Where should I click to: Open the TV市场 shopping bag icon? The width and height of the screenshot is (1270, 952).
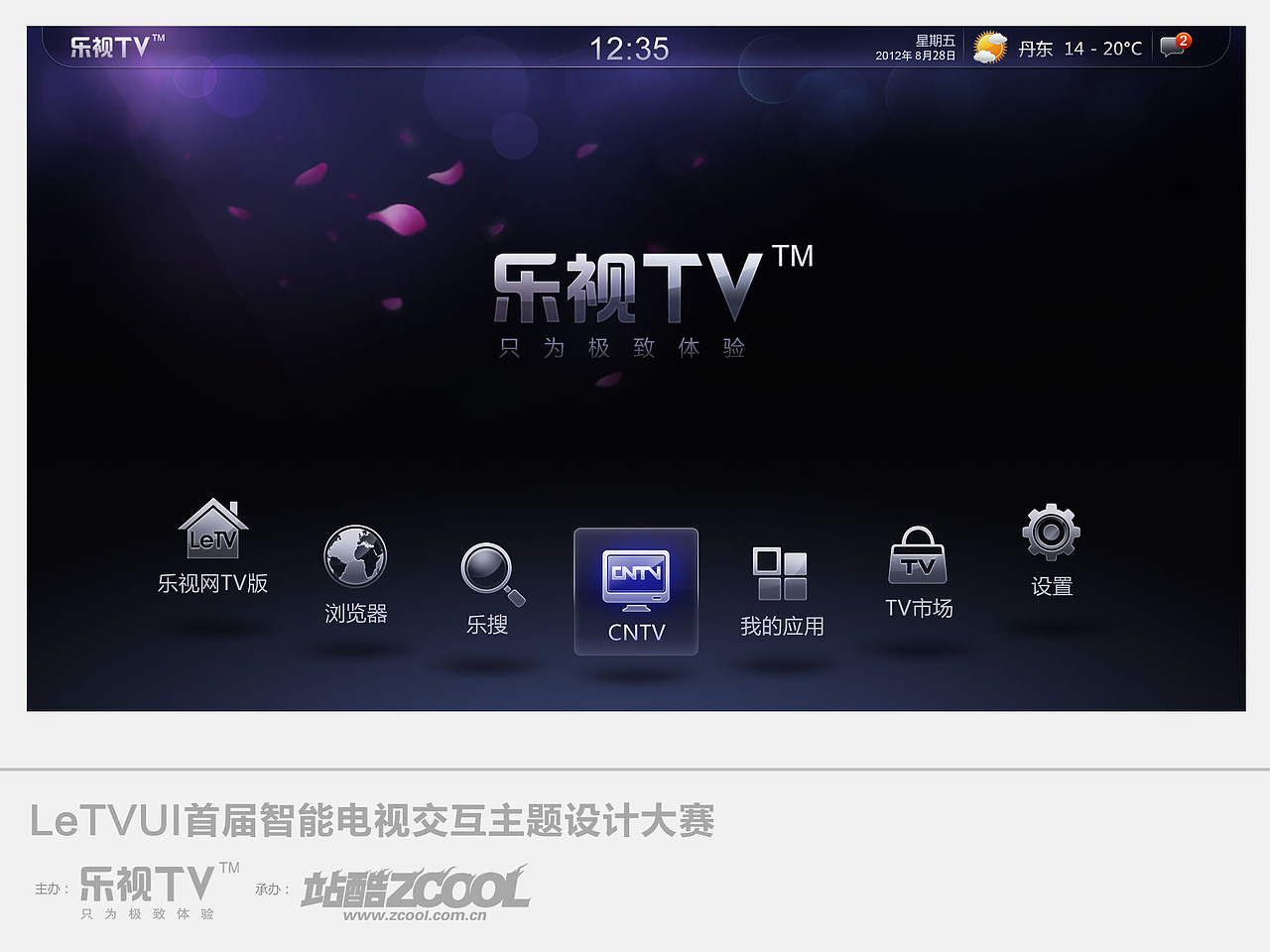pos(918,555)
